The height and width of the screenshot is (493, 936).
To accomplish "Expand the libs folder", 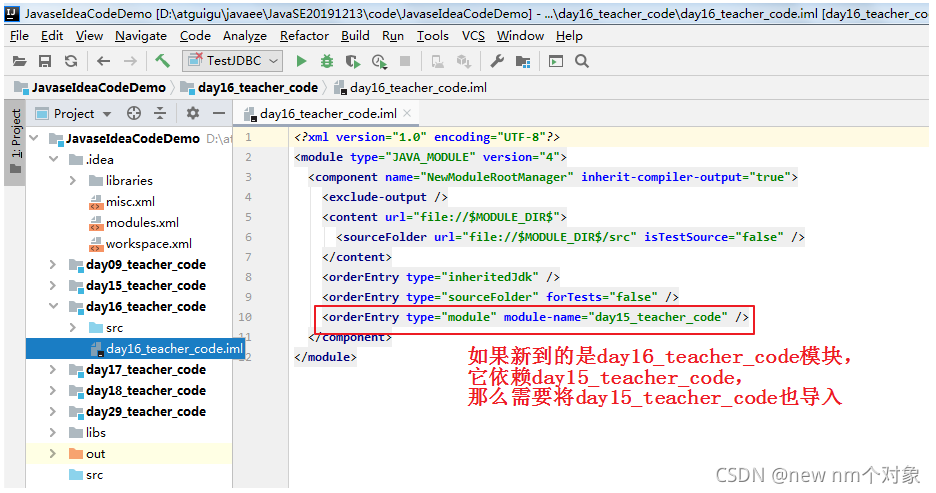I will (x=53, y=432).
